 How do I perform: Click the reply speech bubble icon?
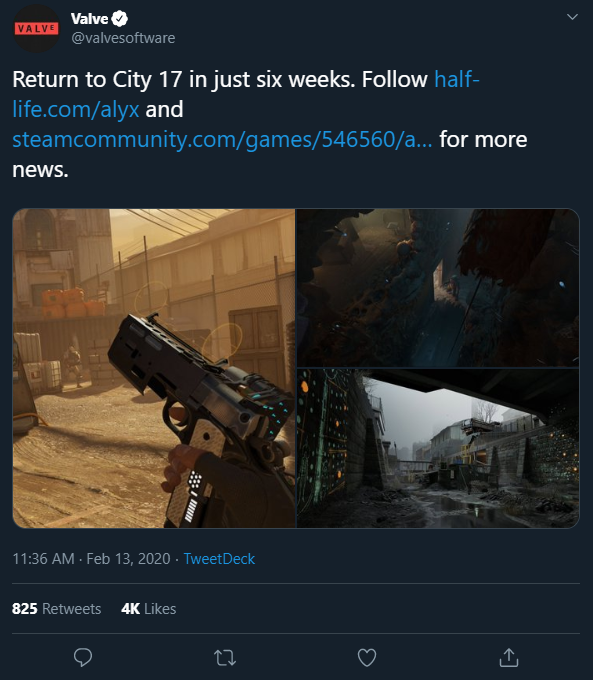(x=83, y=657)
